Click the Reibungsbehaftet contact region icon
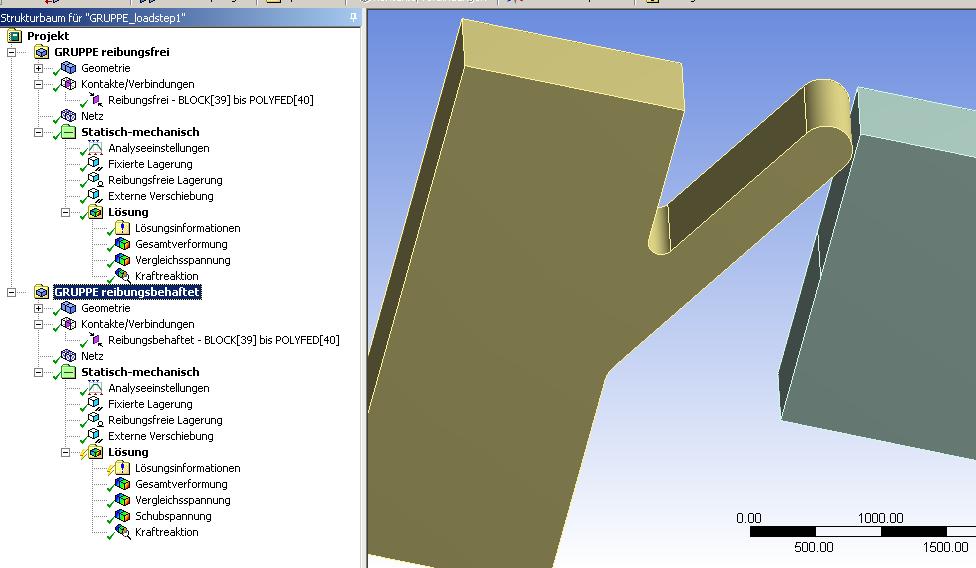976x568 pixels. coord(96,340)
